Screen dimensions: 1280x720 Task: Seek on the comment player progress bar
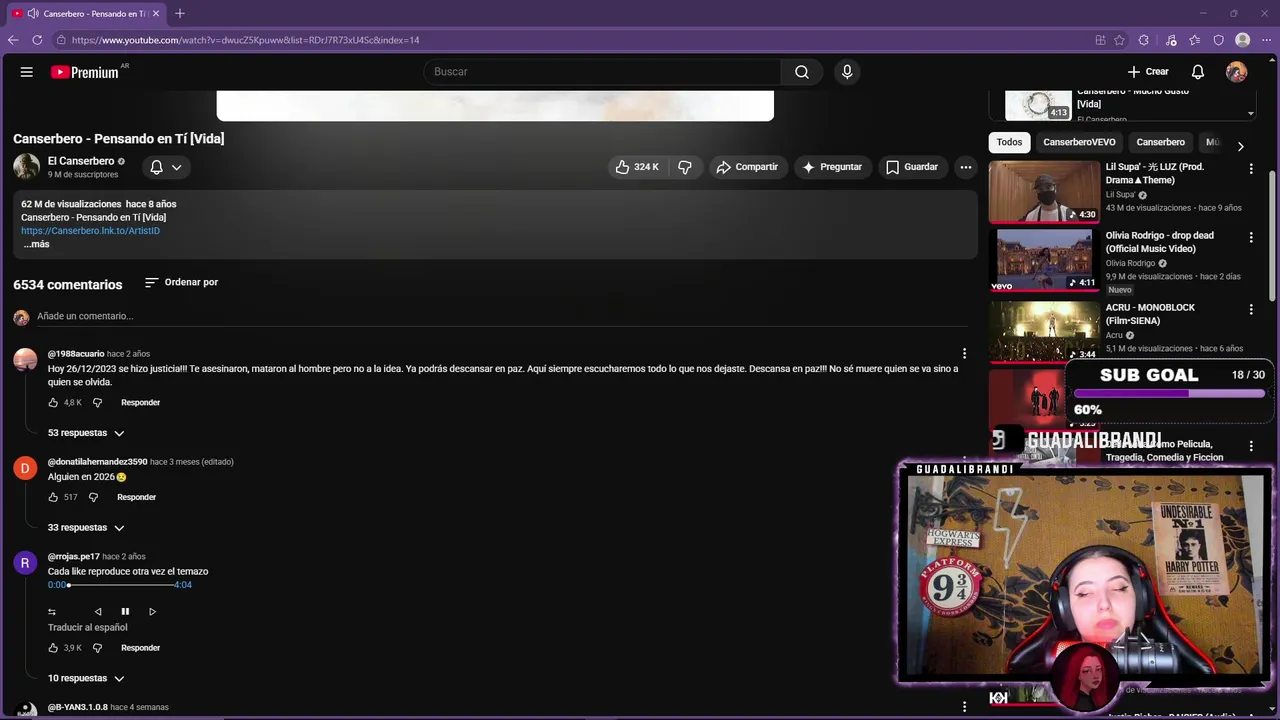[x=120, y=585]
